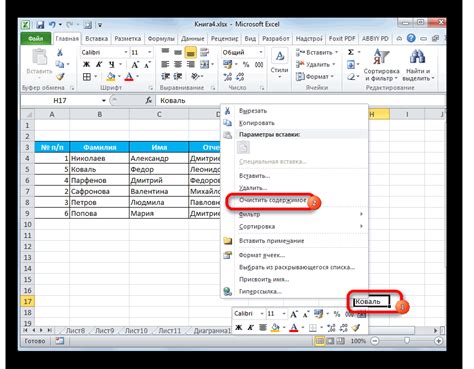The image size is (474, 369).
Task: Open the font name Calibri dropdown in the ribbon
Action: 126,52
